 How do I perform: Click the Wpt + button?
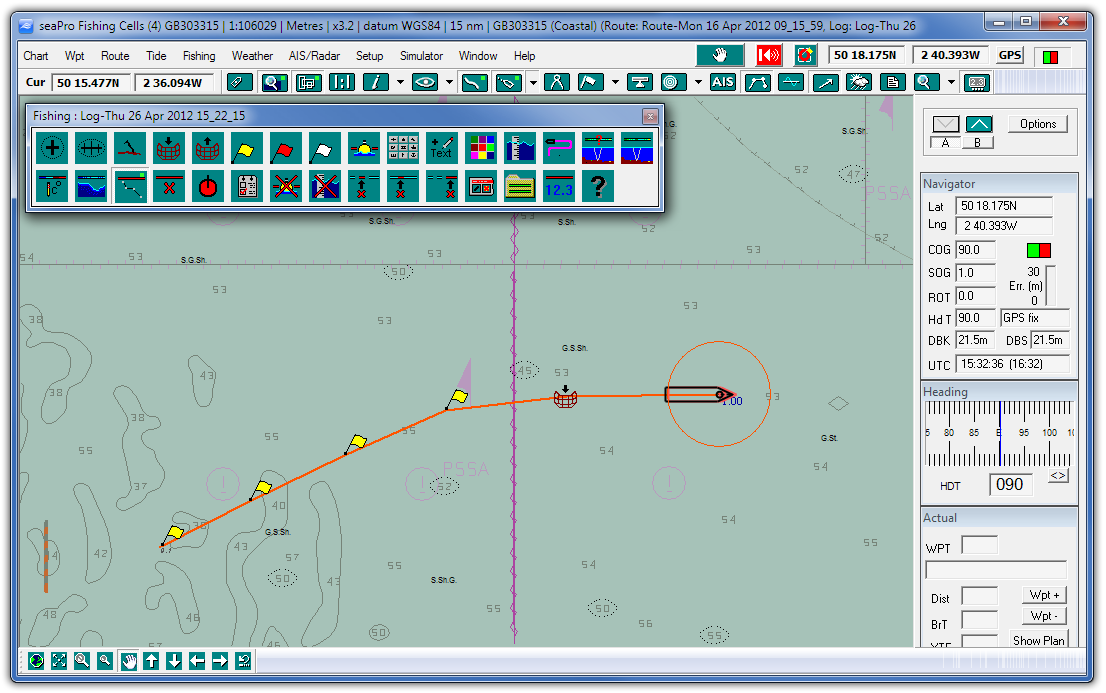(1044, 595)
